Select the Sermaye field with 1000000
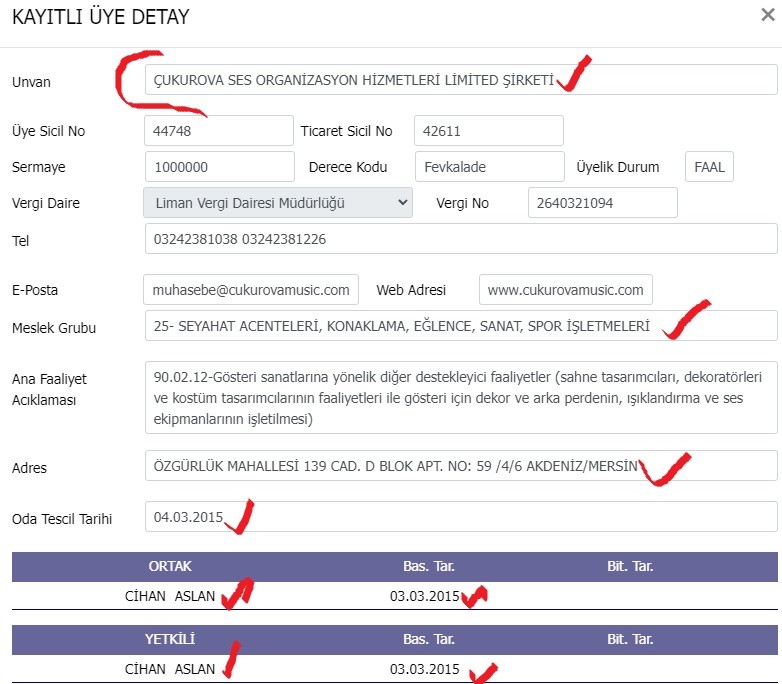The height and width of the screenshot is (684, 782). pyautogui.click(x=219, y=167)
